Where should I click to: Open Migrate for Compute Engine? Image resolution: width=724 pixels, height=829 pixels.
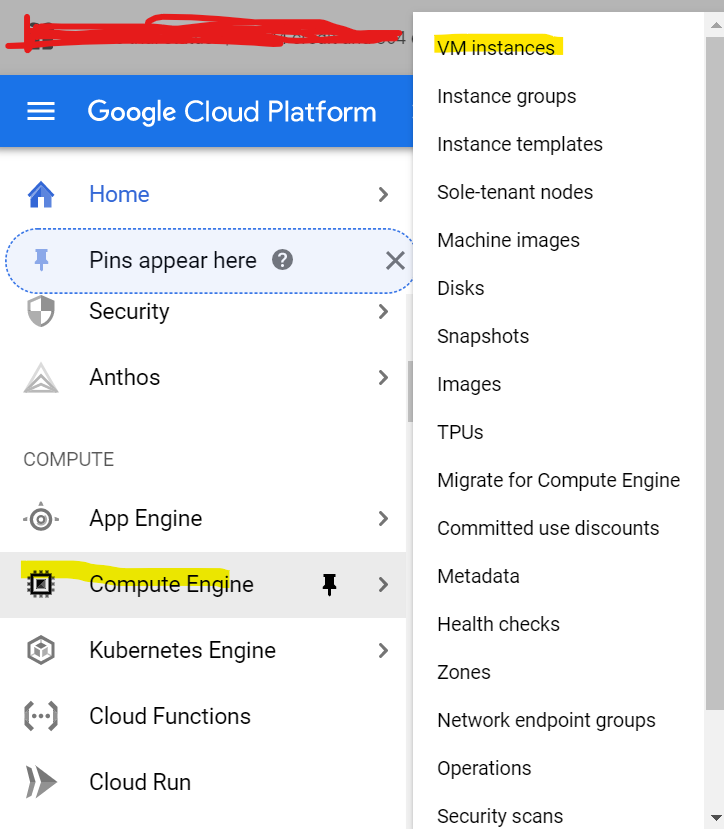click(558, 481)
